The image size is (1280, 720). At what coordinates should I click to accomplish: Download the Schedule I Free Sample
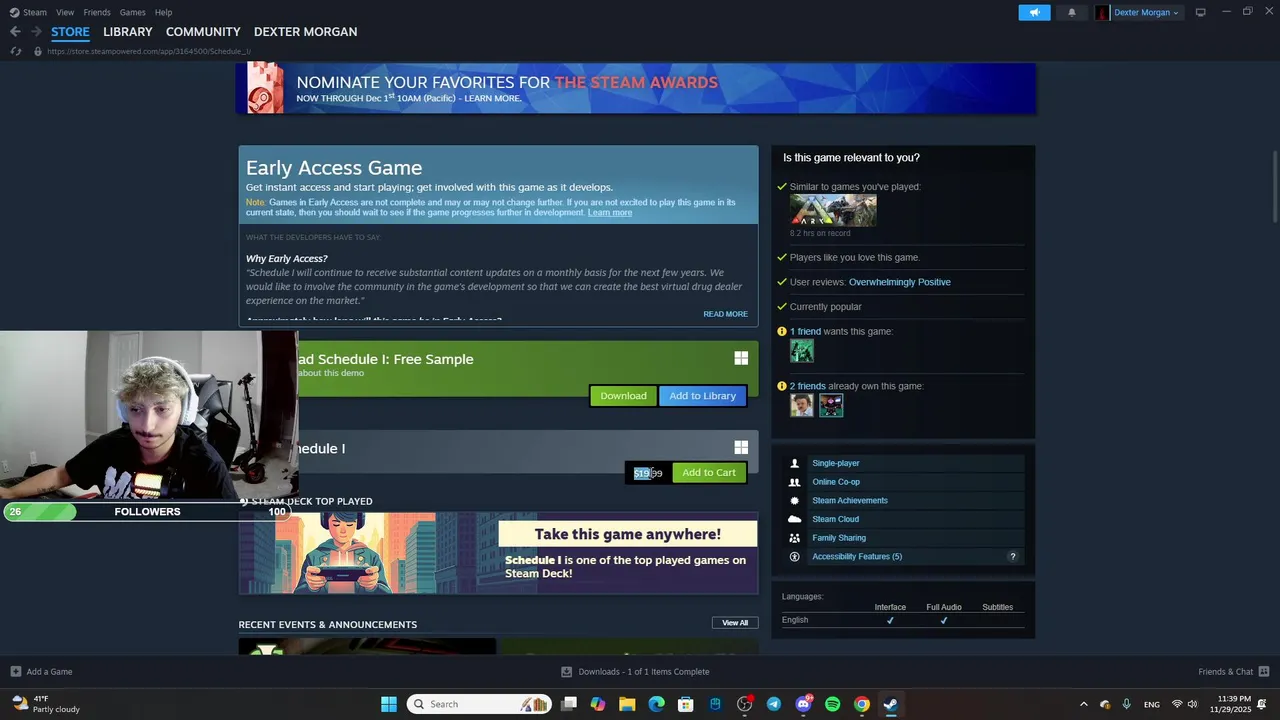pos(623,396)
